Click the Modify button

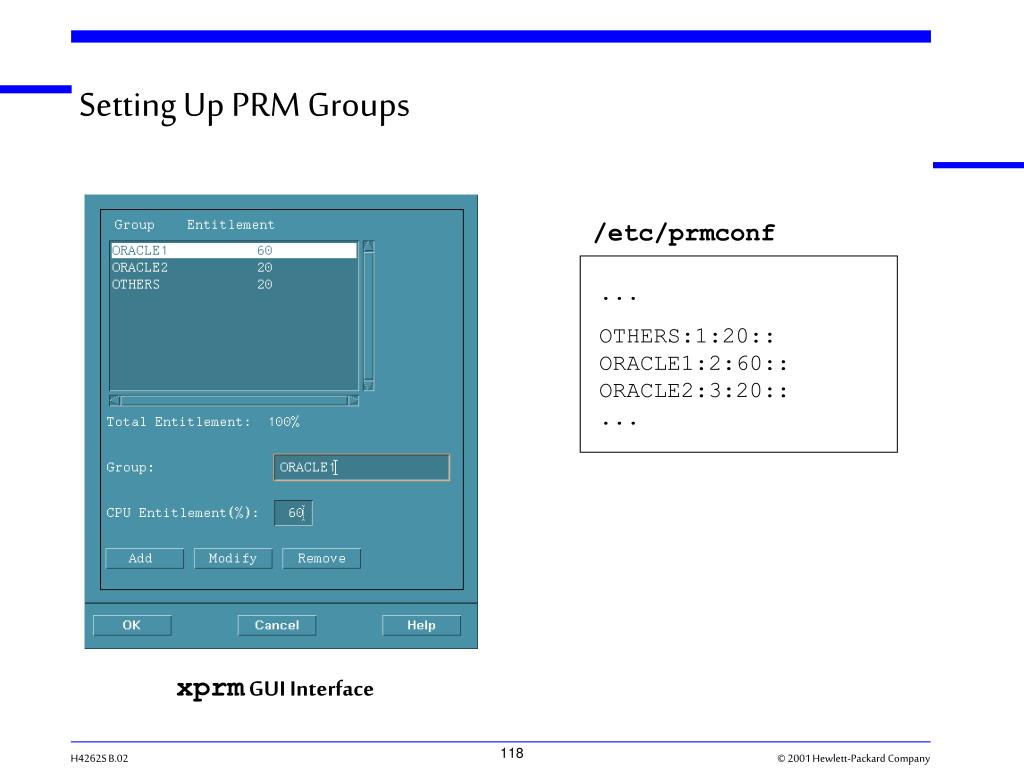(x=232, y=558)
